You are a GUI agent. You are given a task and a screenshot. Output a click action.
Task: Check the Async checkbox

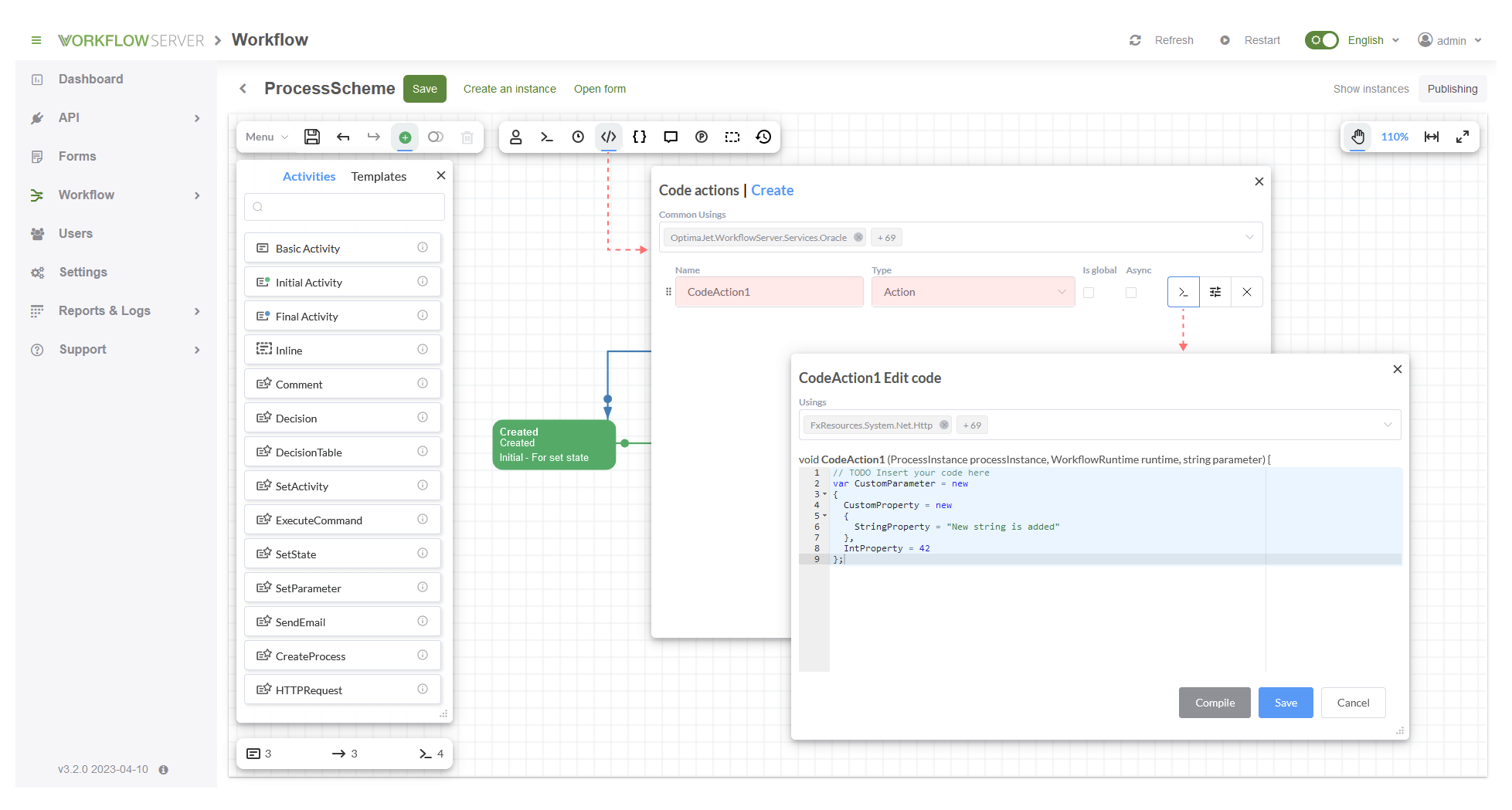(1131, 293)
